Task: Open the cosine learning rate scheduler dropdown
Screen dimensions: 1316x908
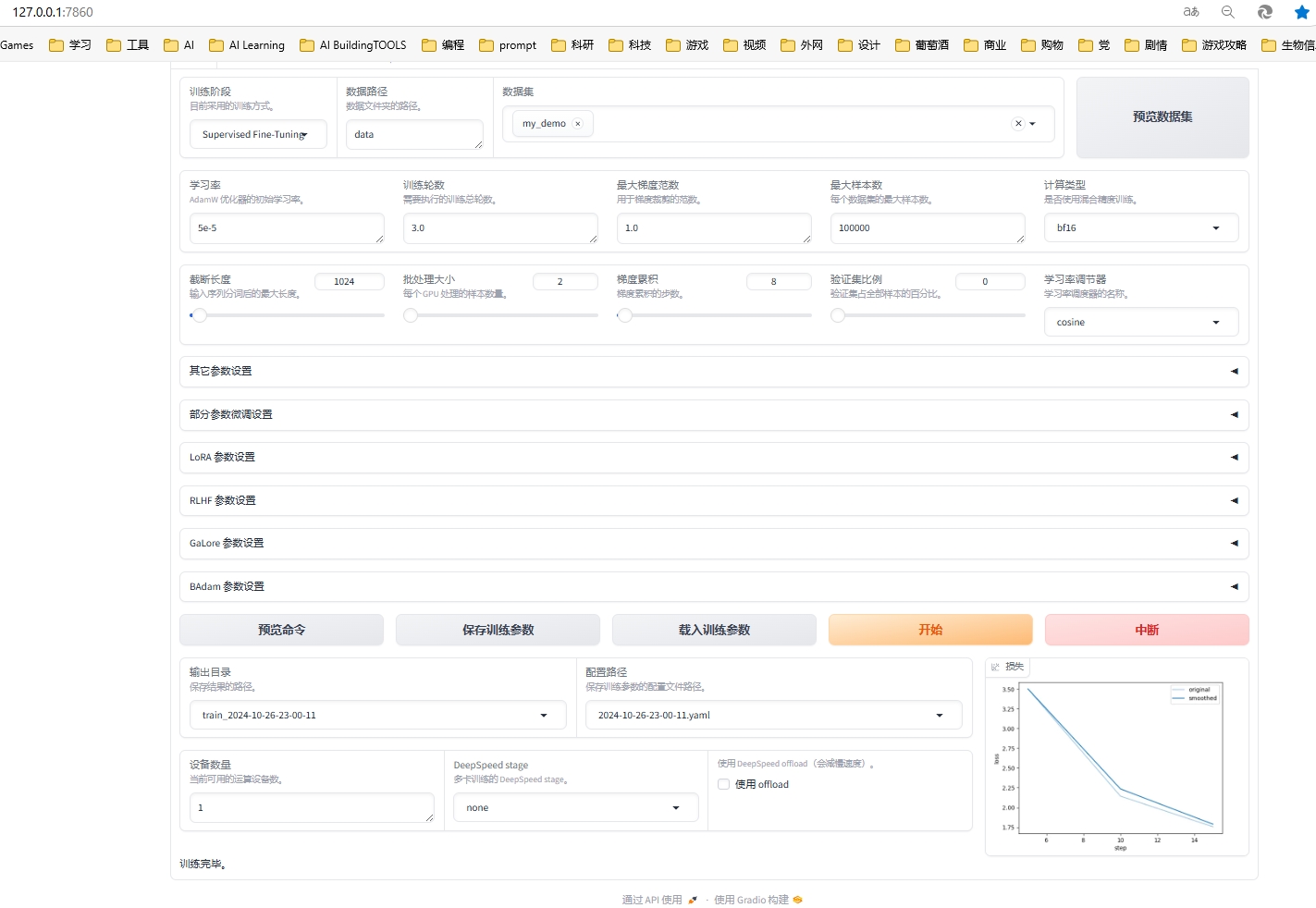Action: click(1140, 323)
